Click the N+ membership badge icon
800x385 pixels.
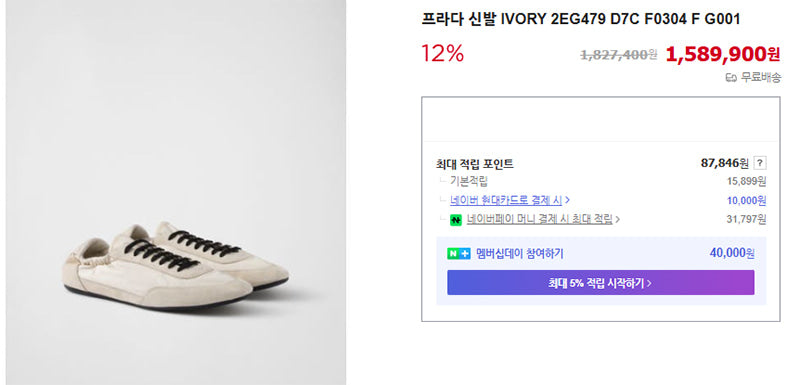tap(459, 253)
